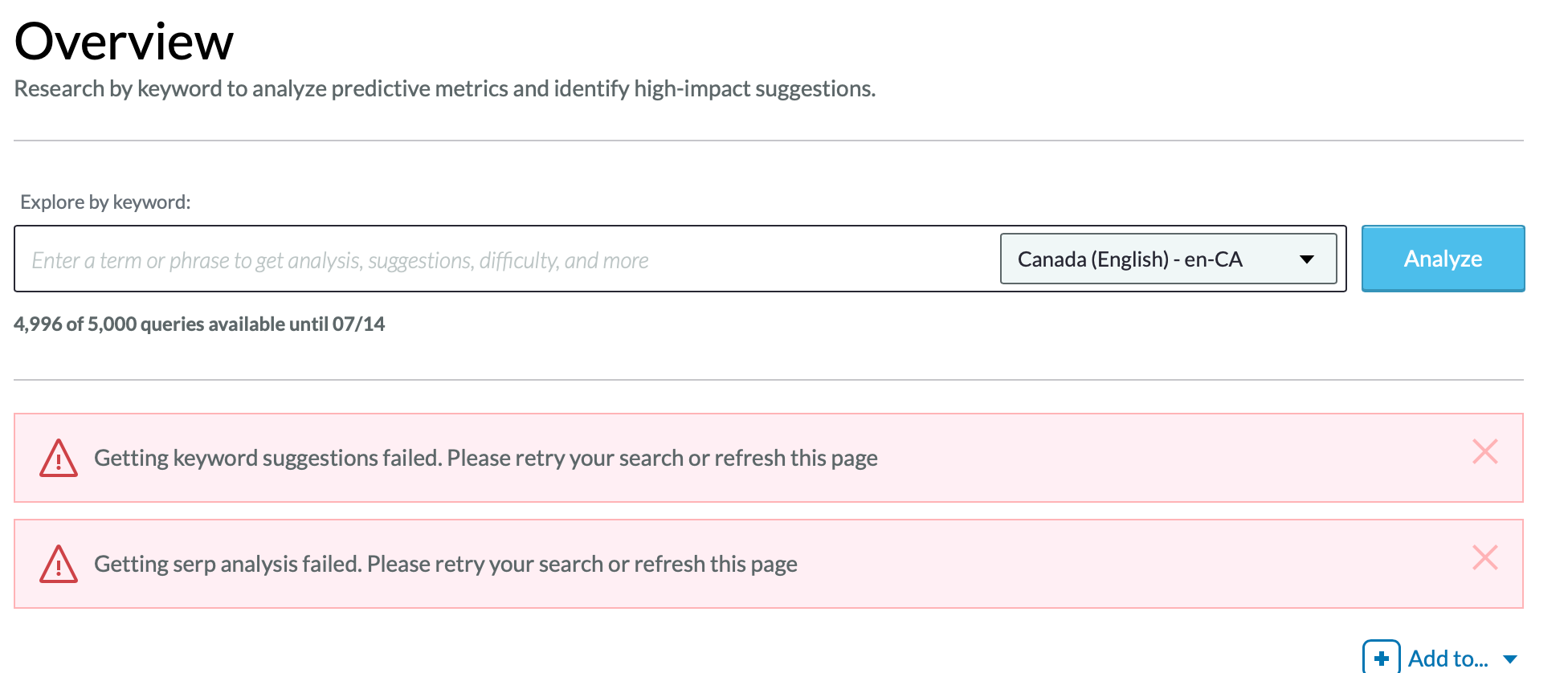Click the "Add to..." label
This screenshot has height=673, width=1568.
coord(1448,659)
